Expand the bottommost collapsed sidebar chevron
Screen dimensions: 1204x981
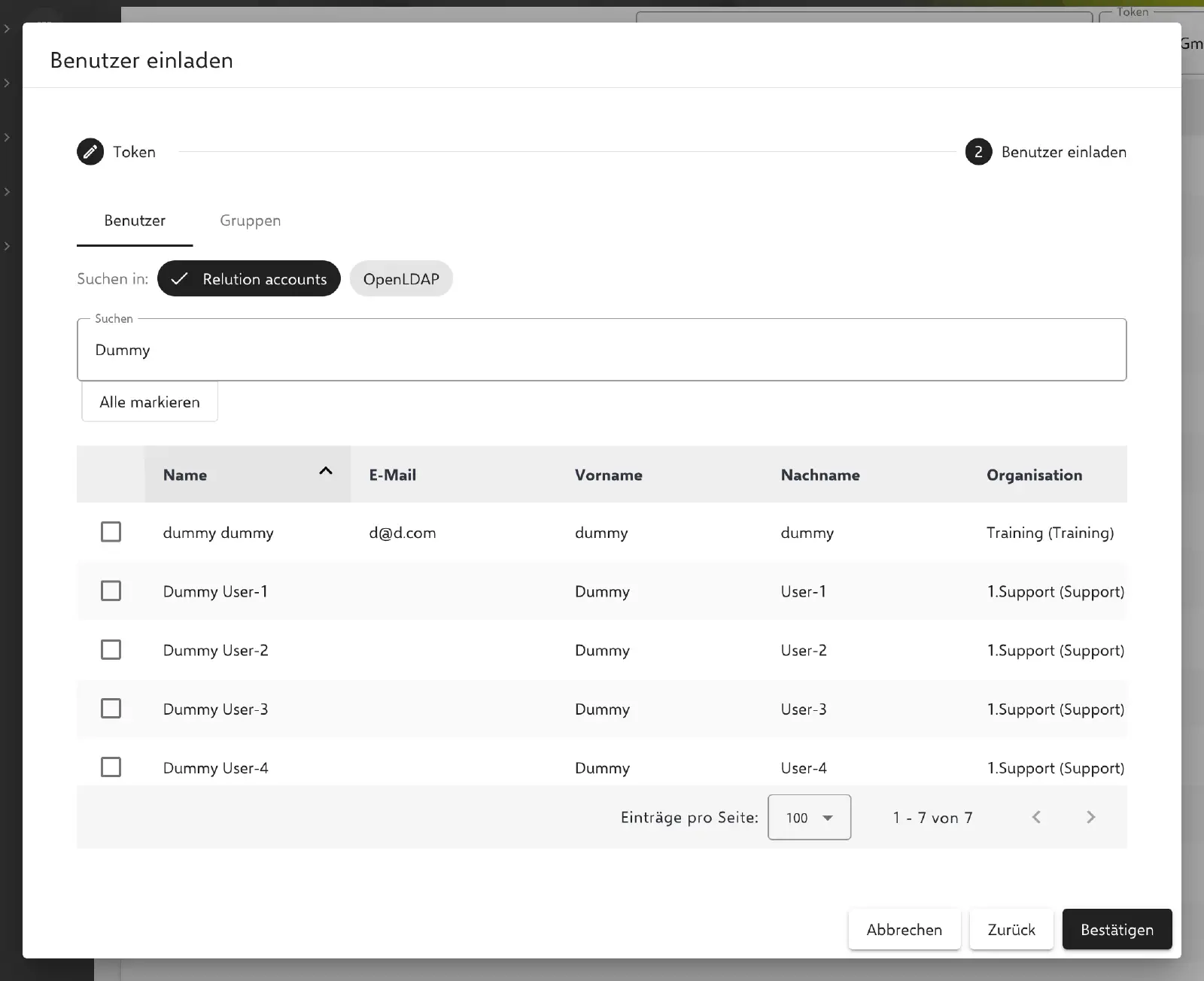click(x=7, y=246)
